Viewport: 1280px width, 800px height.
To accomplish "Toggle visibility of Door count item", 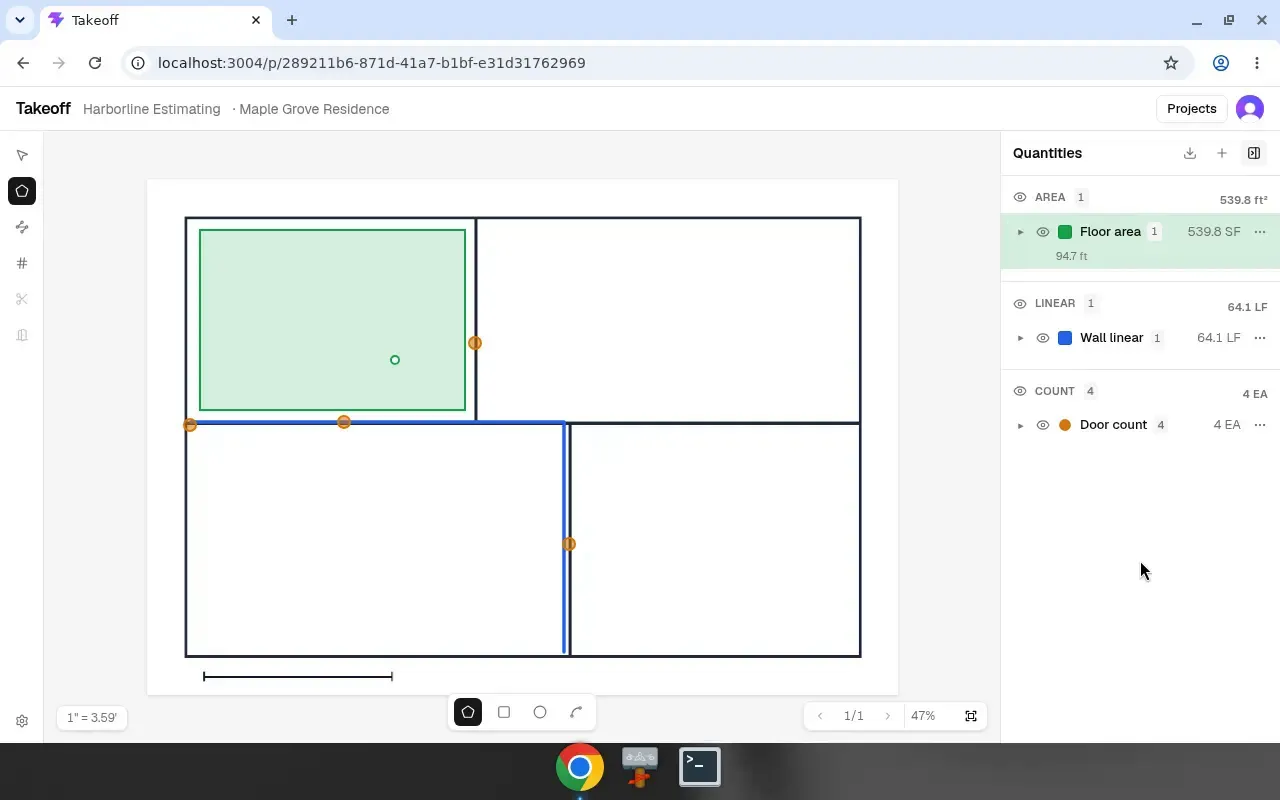I will [1043, 425].
